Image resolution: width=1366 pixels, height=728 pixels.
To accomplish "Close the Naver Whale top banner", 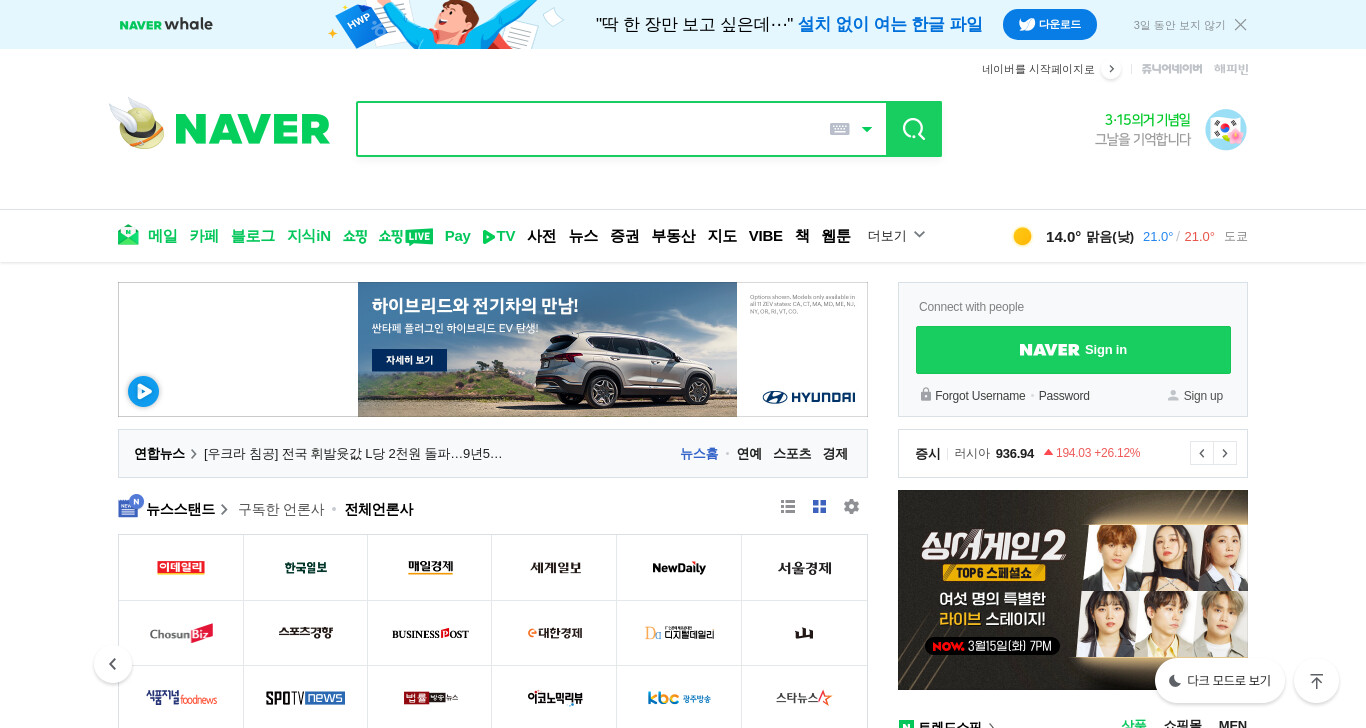I will (1240, 24).
